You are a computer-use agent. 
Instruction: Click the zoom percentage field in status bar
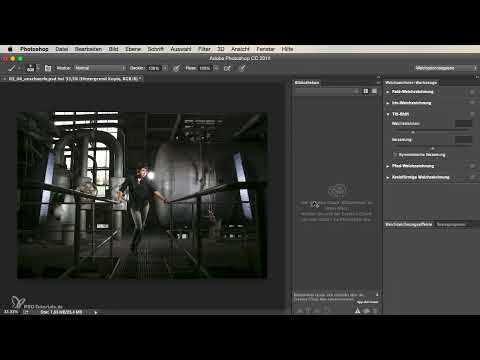(x=11, y=312)
